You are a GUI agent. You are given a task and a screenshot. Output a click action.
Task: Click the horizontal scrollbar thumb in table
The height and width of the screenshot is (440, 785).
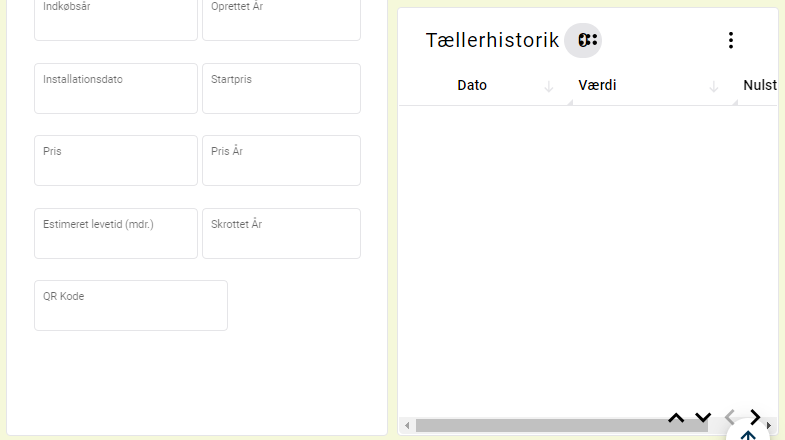click(562, 425)
